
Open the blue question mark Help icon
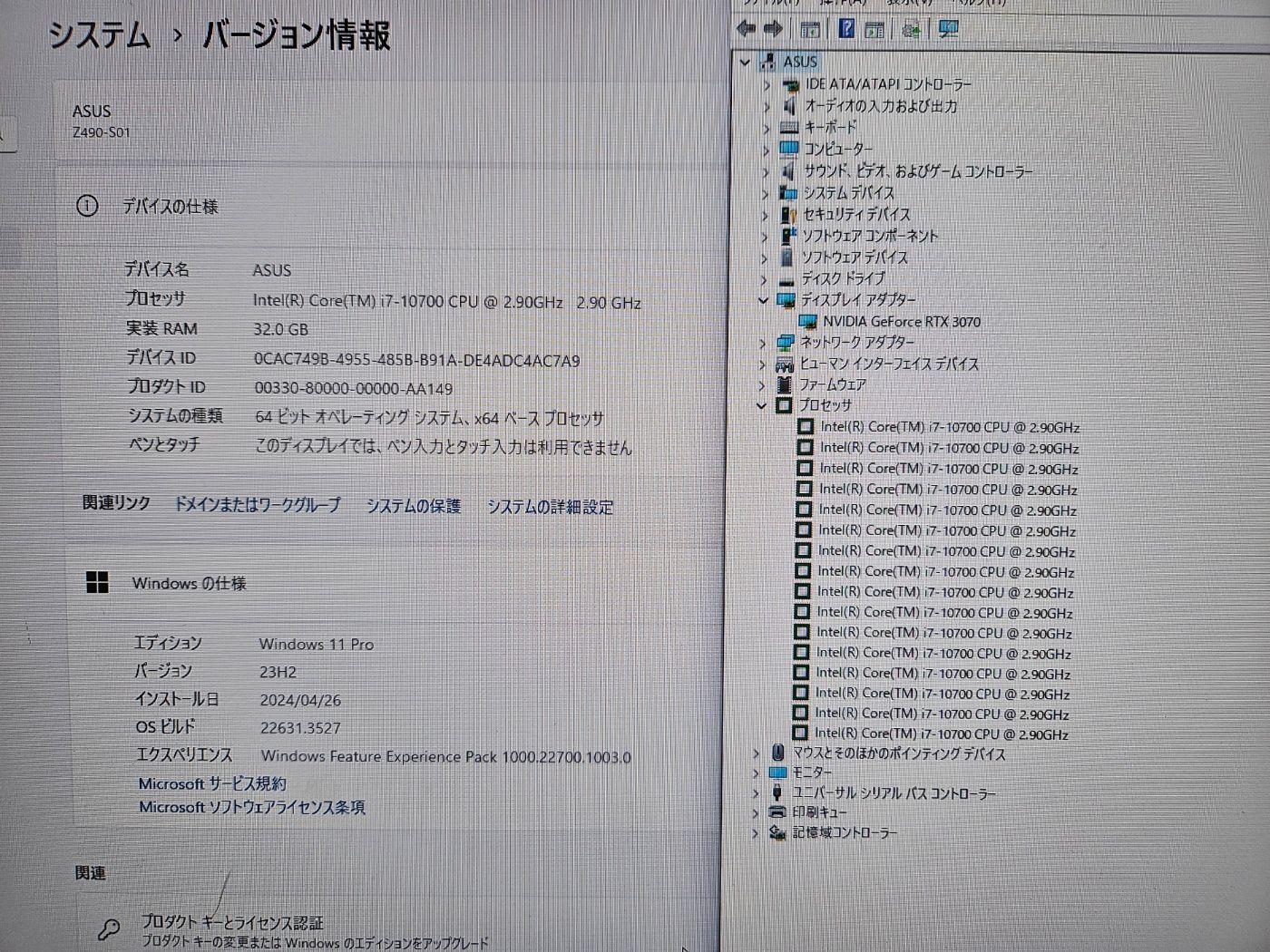[846, 29]
